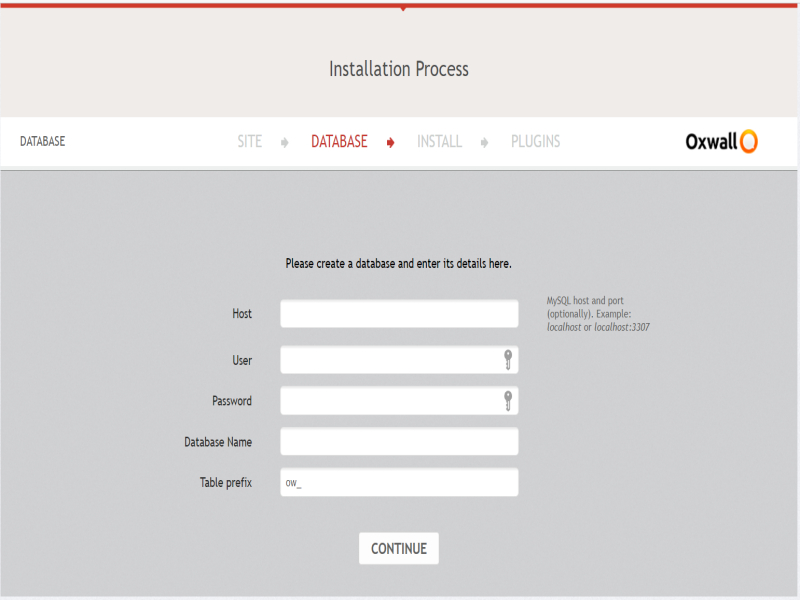Click the Installation Process heading
This screenshot has height=600, width=800.
399,69
